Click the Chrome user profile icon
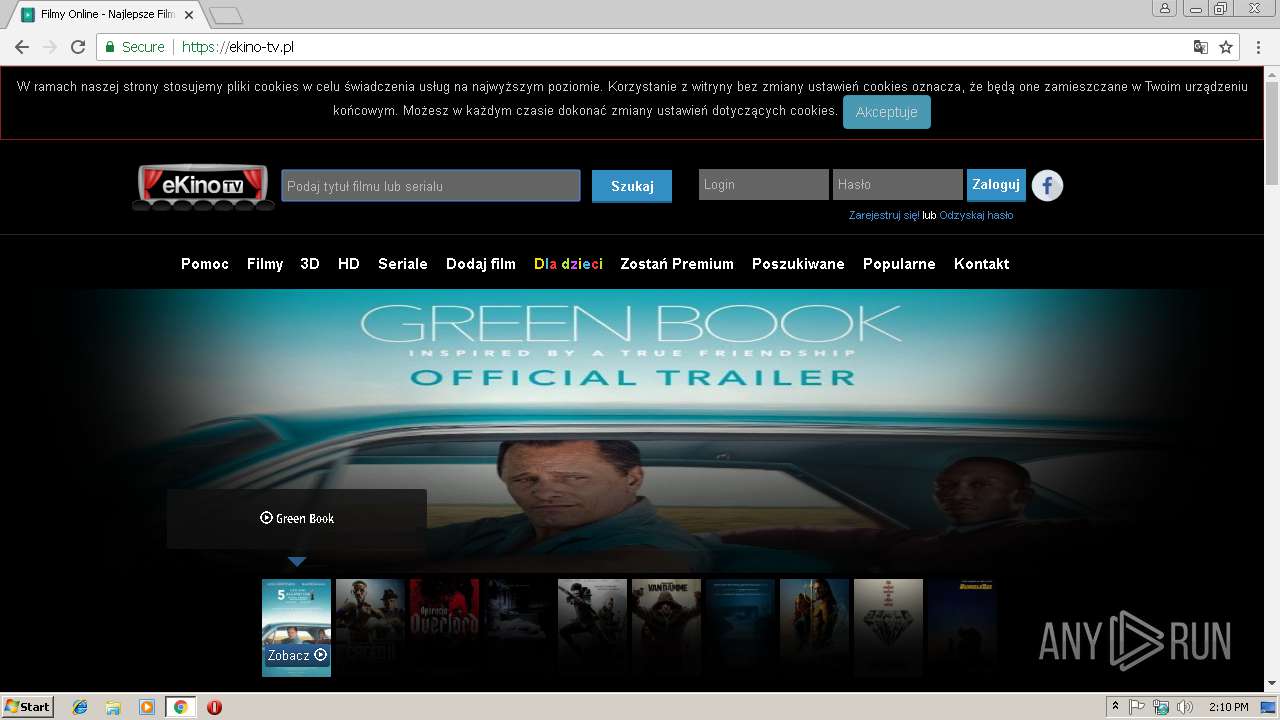The width and height of the screenshot is (1280, 720). click(x=1164, y=9)
